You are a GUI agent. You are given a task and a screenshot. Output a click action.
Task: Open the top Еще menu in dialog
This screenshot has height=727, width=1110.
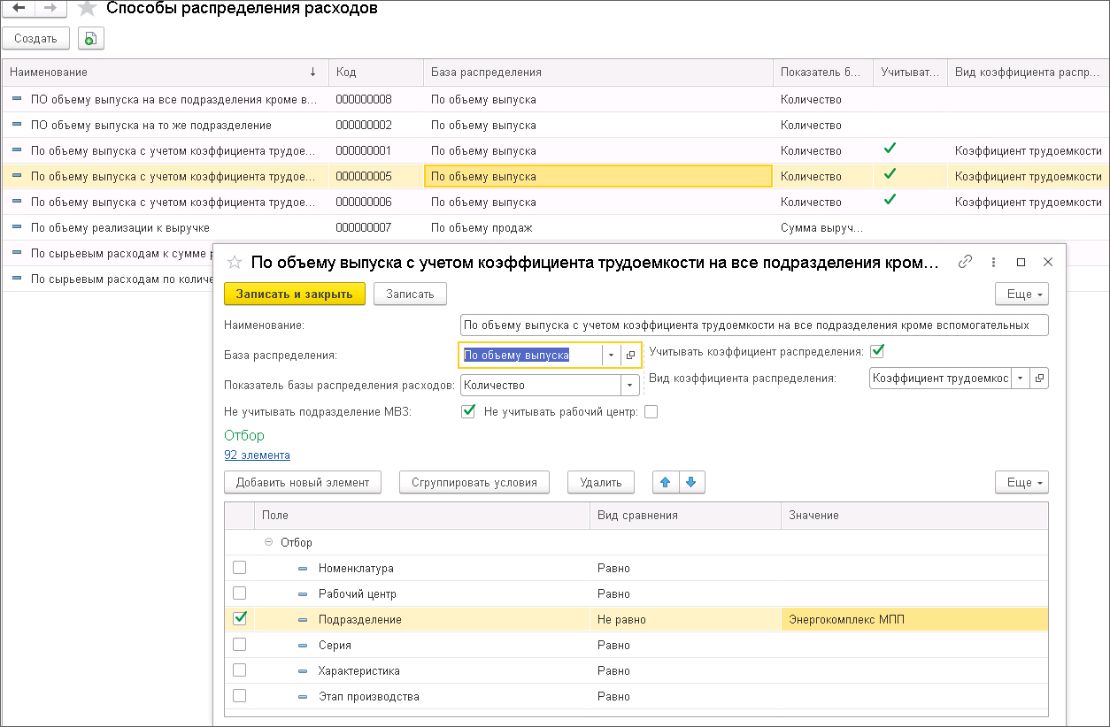(1022, 294)
